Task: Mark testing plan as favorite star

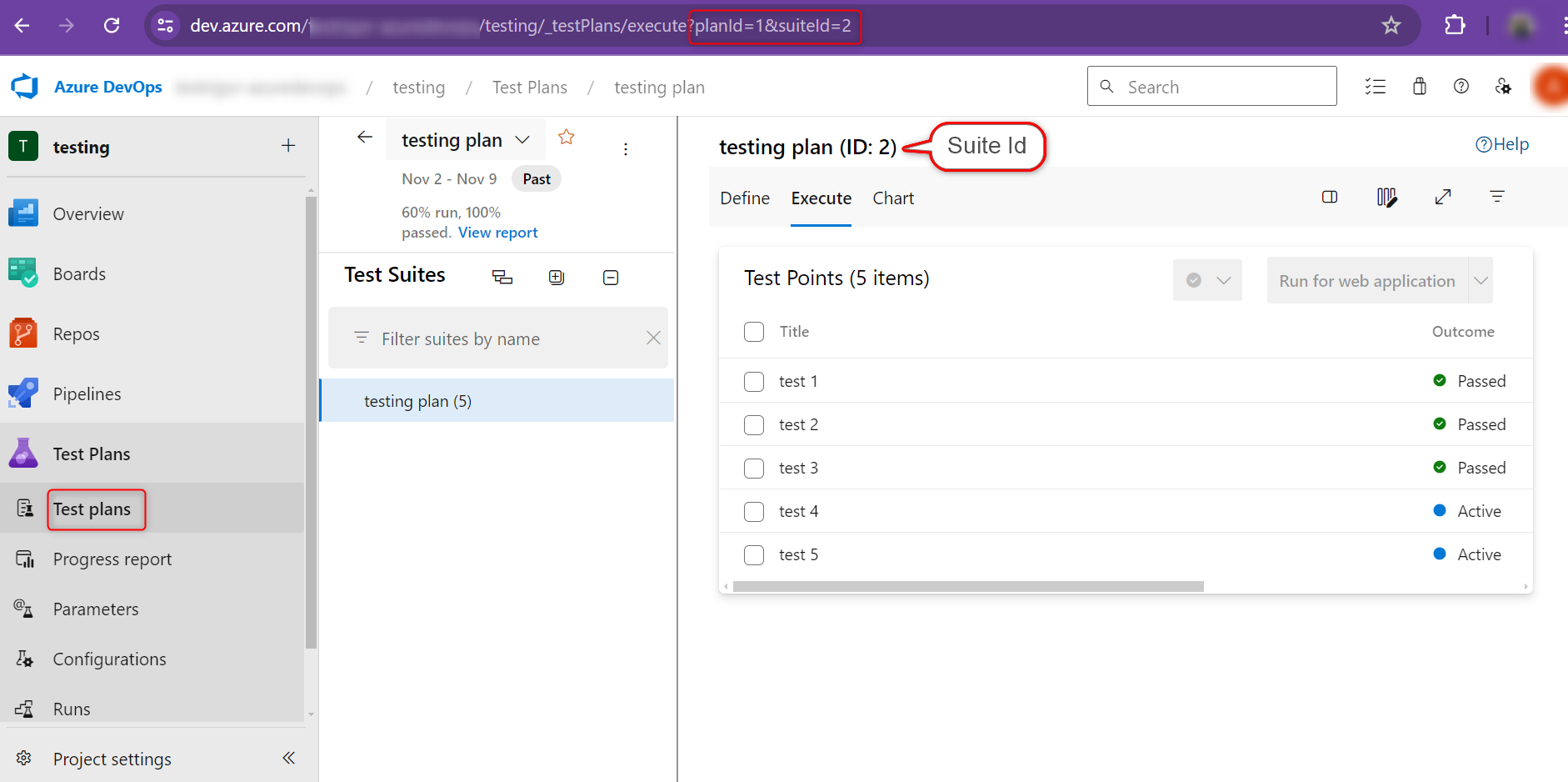Action: (x=567, y=138)
